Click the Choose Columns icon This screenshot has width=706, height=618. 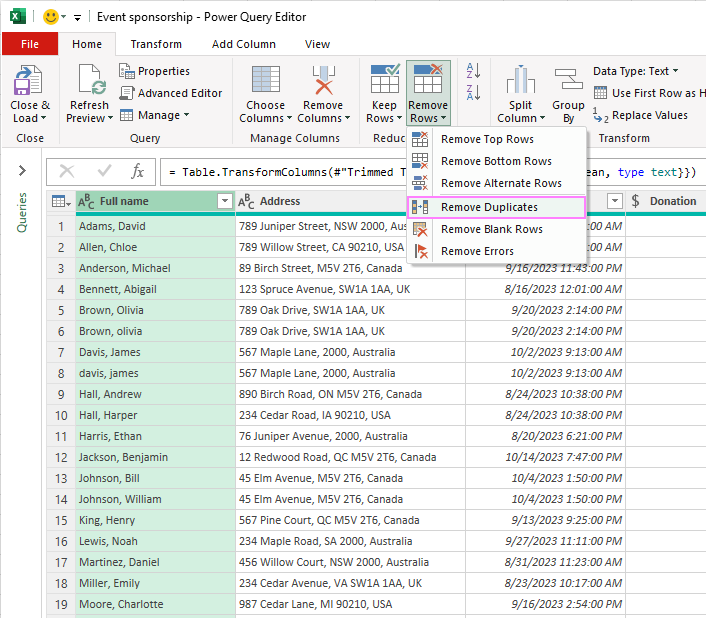point(266,80)
